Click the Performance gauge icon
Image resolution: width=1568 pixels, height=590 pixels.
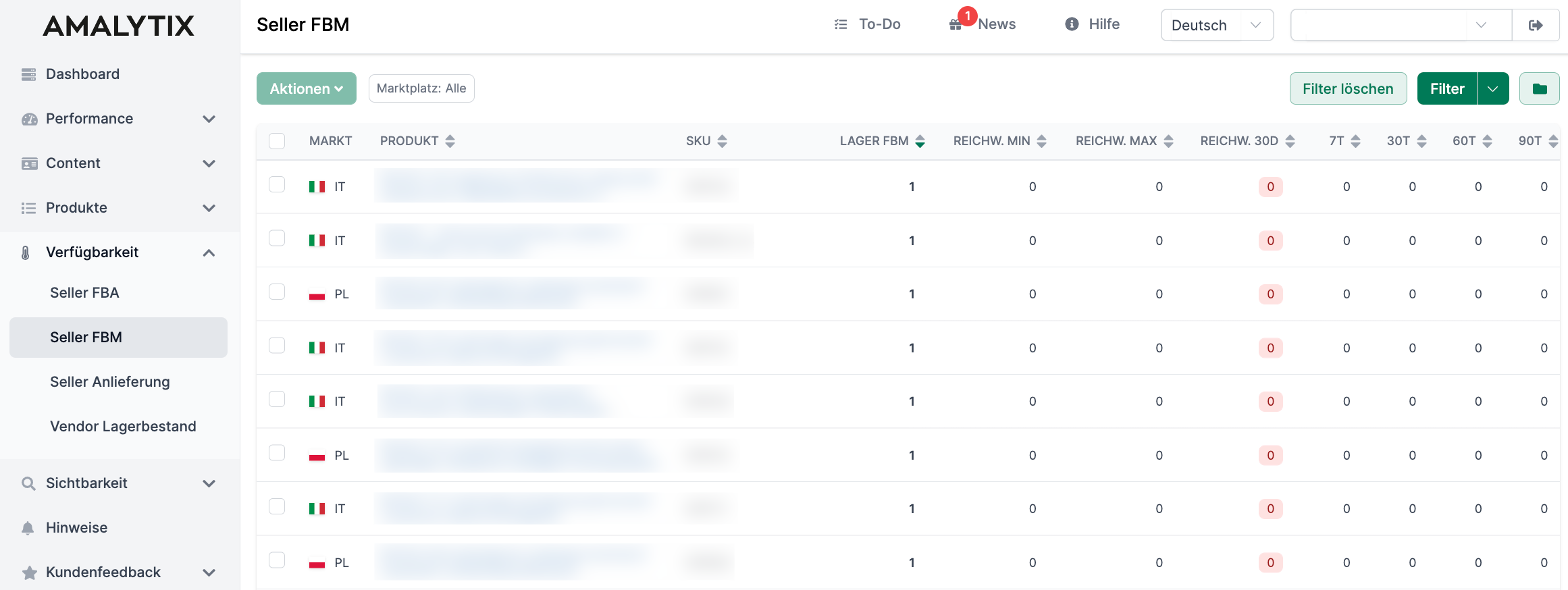coord(29,119)
